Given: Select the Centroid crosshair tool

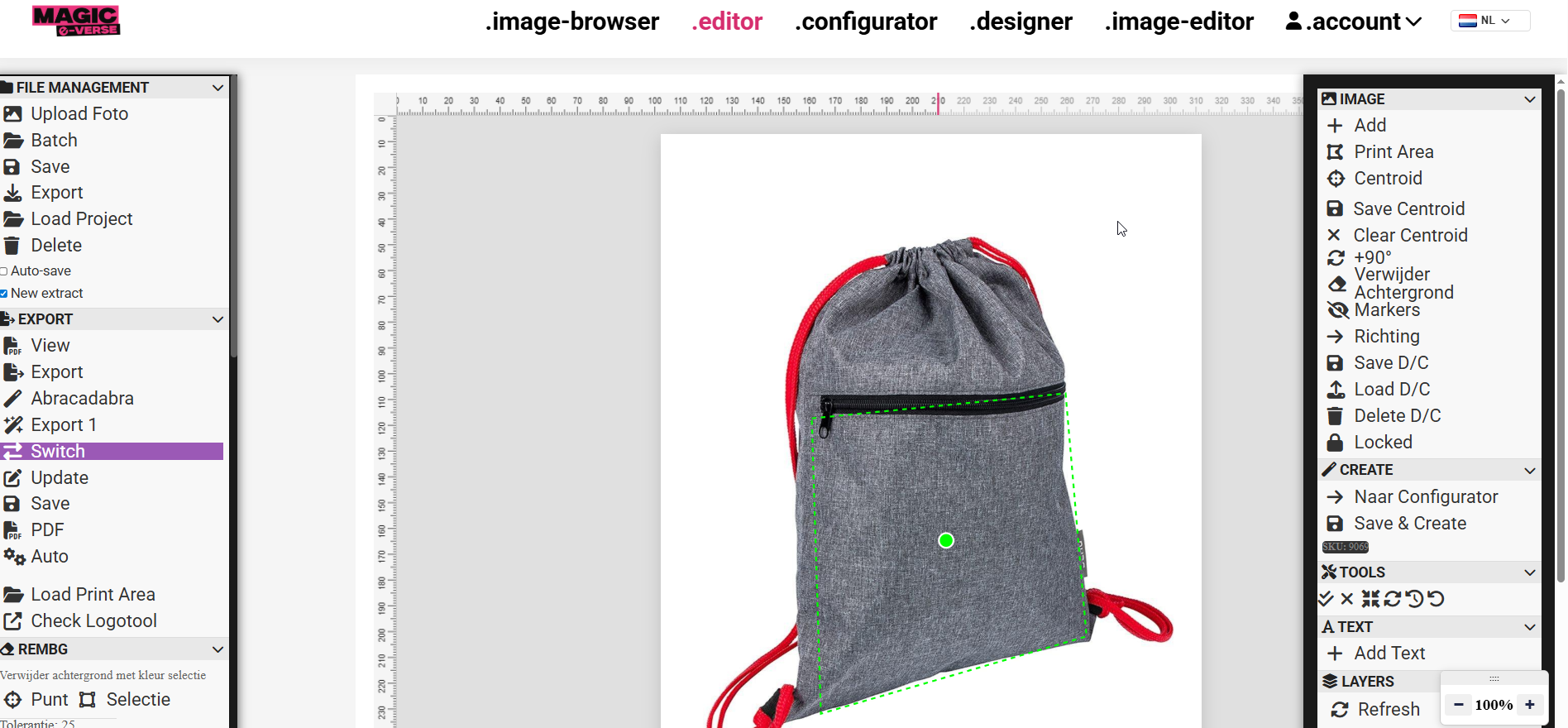Looking at the screenshot, I should pyautogui.click(x=1387, y=179).
